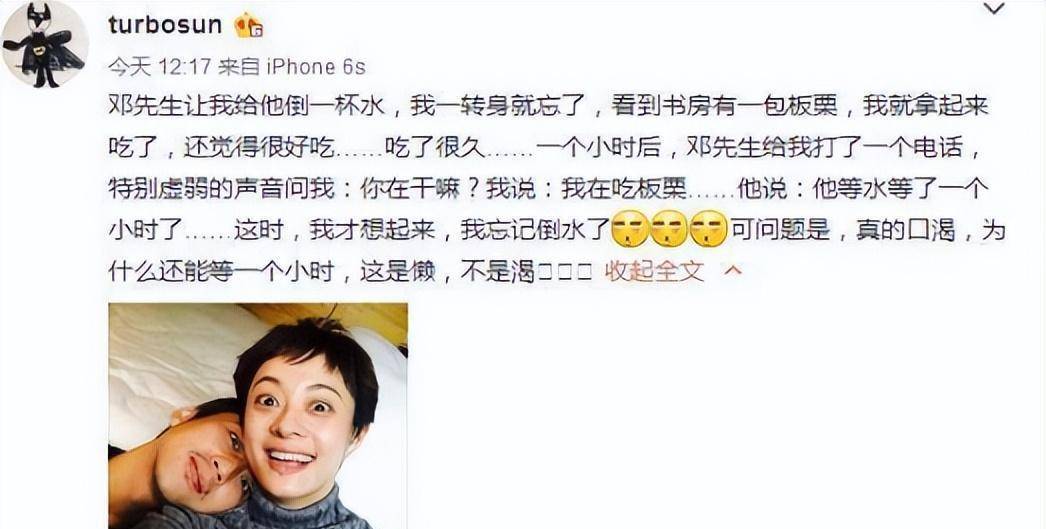Click the post line starting 特别虚弱的声音问我
Viewport: 1046px width, 529px height.
click(x=548, y=189)
